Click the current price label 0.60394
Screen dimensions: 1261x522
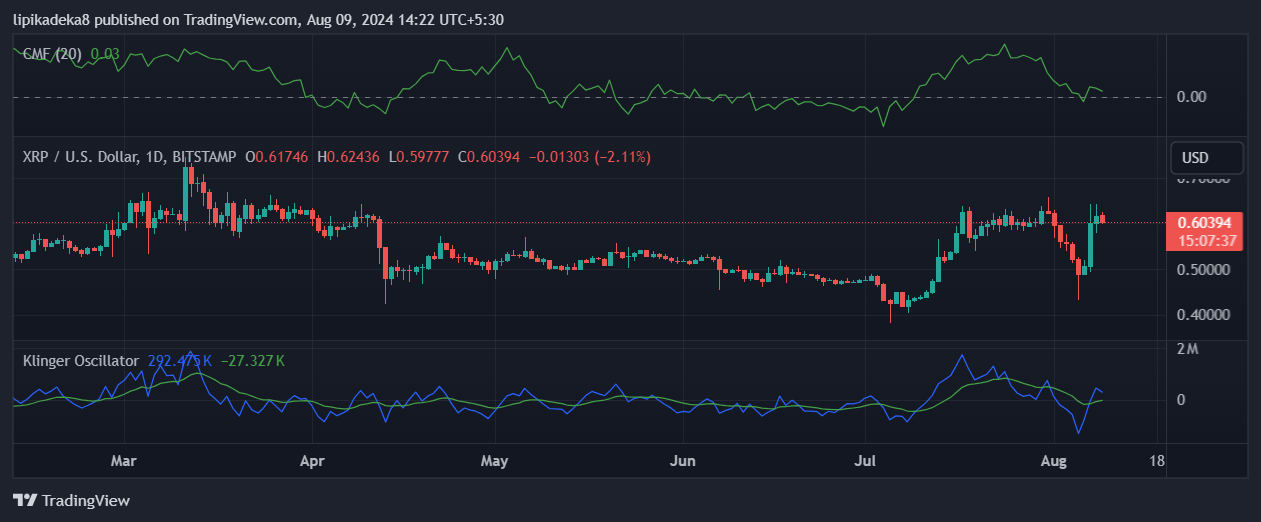1209,223
